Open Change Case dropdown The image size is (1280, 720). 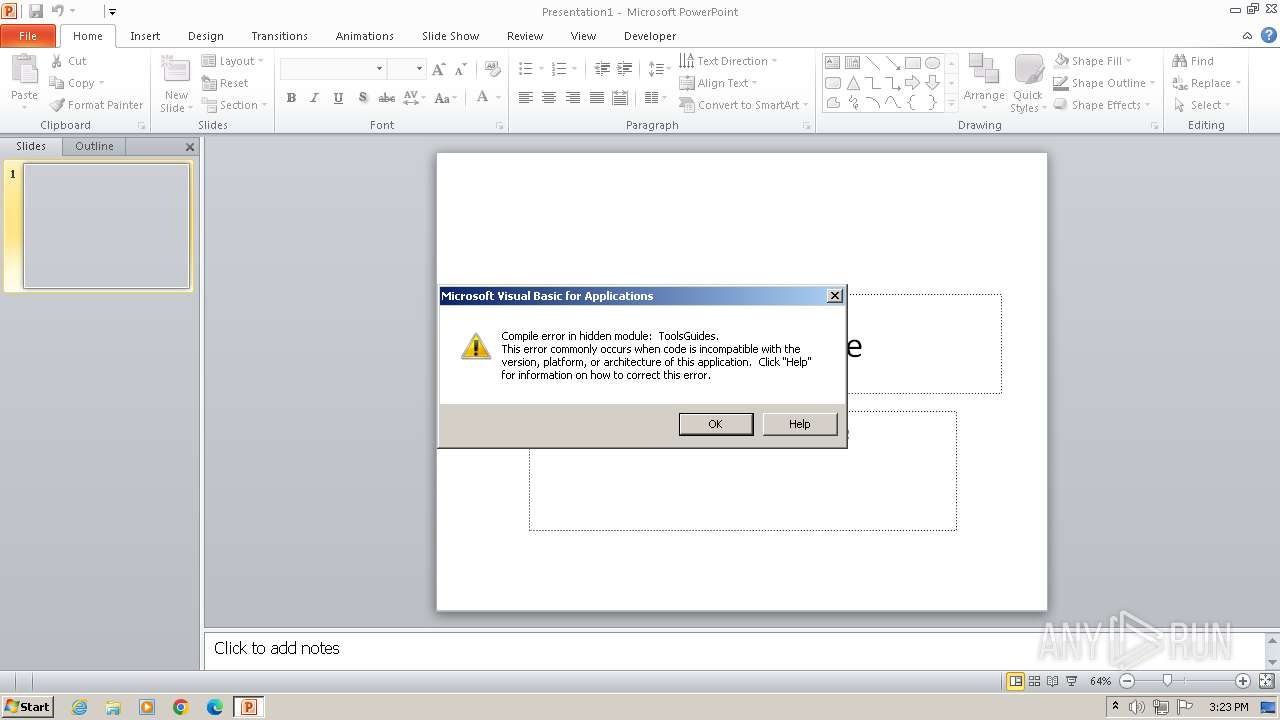coord(445,98)
